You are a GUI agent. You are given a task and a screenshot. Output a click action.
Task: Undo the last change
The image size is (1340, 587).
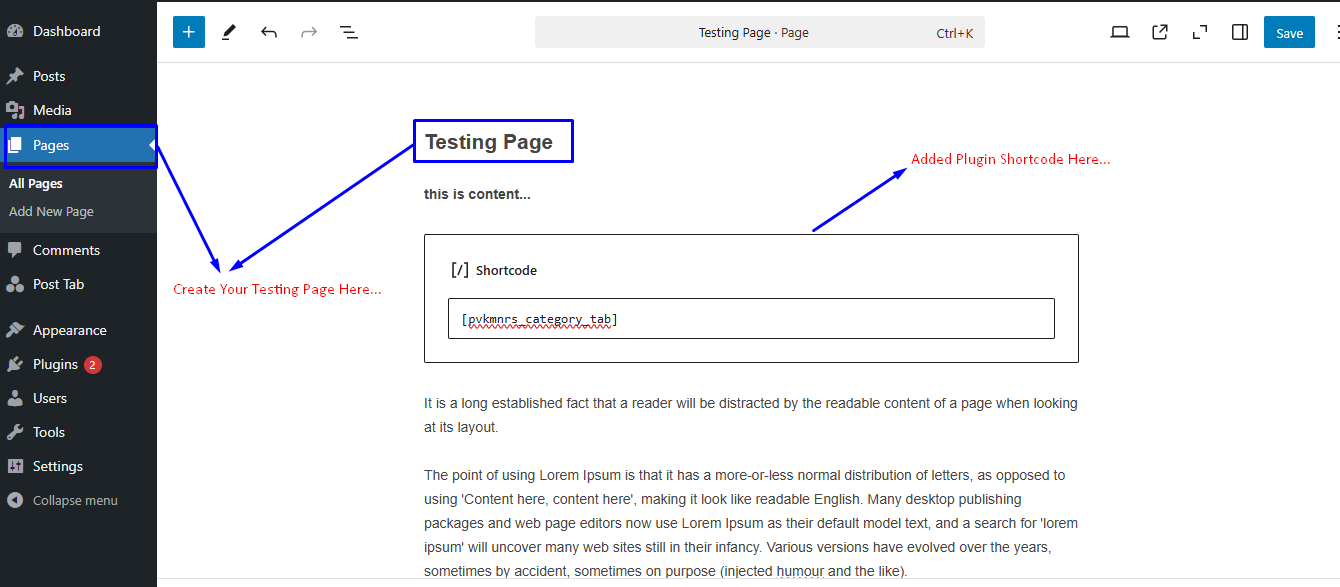point(269,32)
